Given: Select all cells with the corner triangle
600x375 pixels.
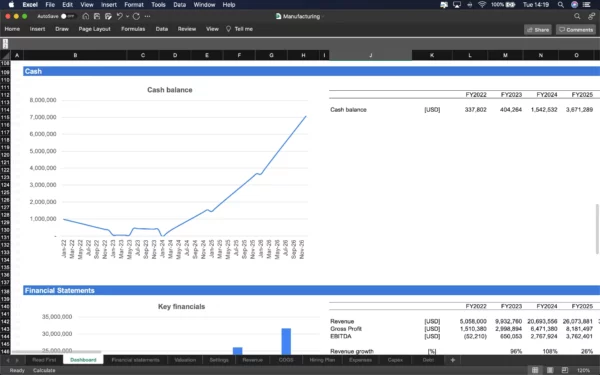Looking at the screenshot, I should [5, 55].
